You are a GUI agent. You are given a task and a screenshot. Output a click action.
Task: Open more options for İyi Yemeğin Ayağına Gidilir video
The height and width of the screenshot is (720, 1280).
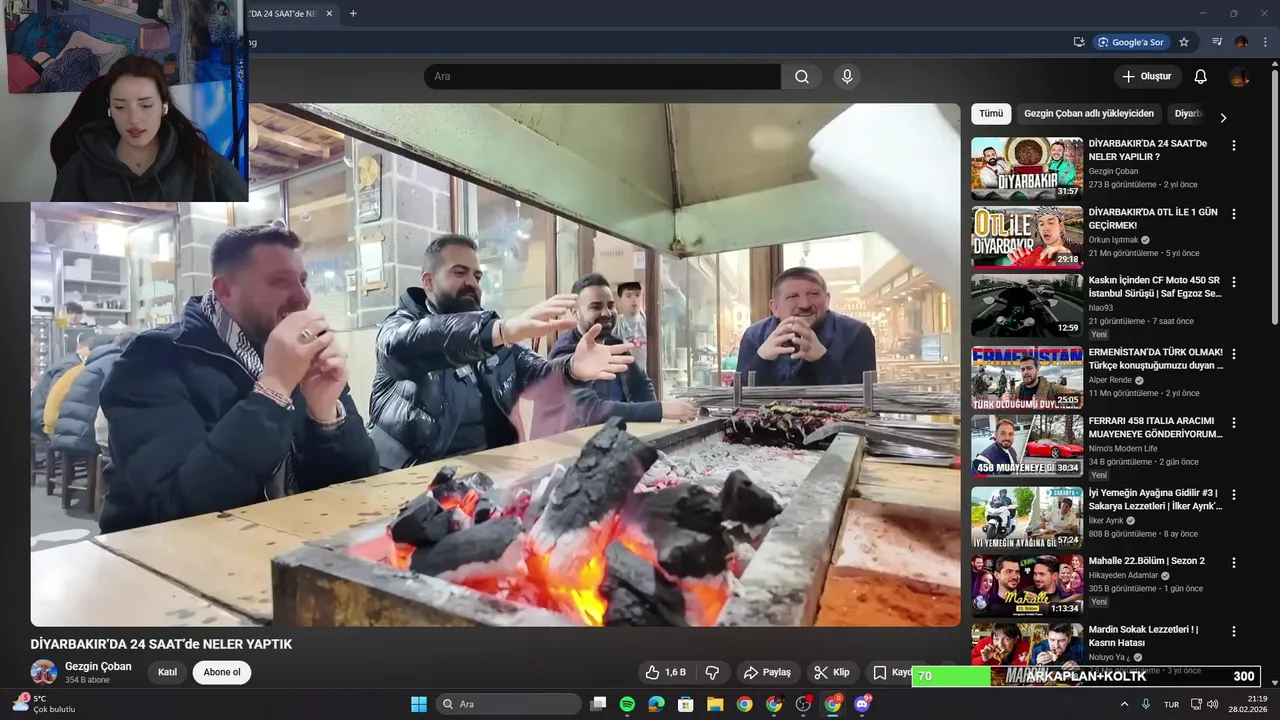point(1233,494)
